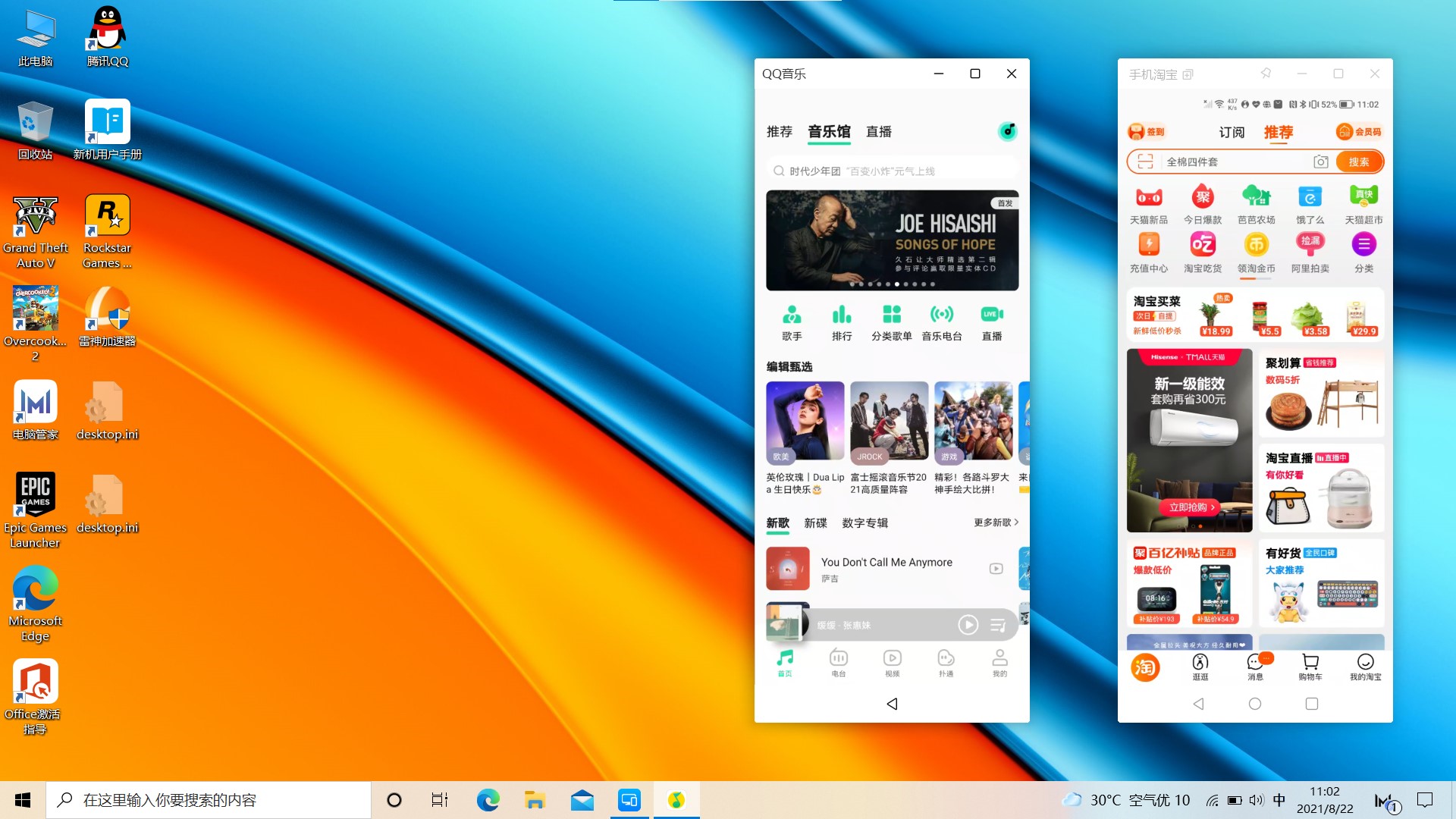
Task: Switch to the 推荐 tab in QQ音乐
Action: point(779,132)
